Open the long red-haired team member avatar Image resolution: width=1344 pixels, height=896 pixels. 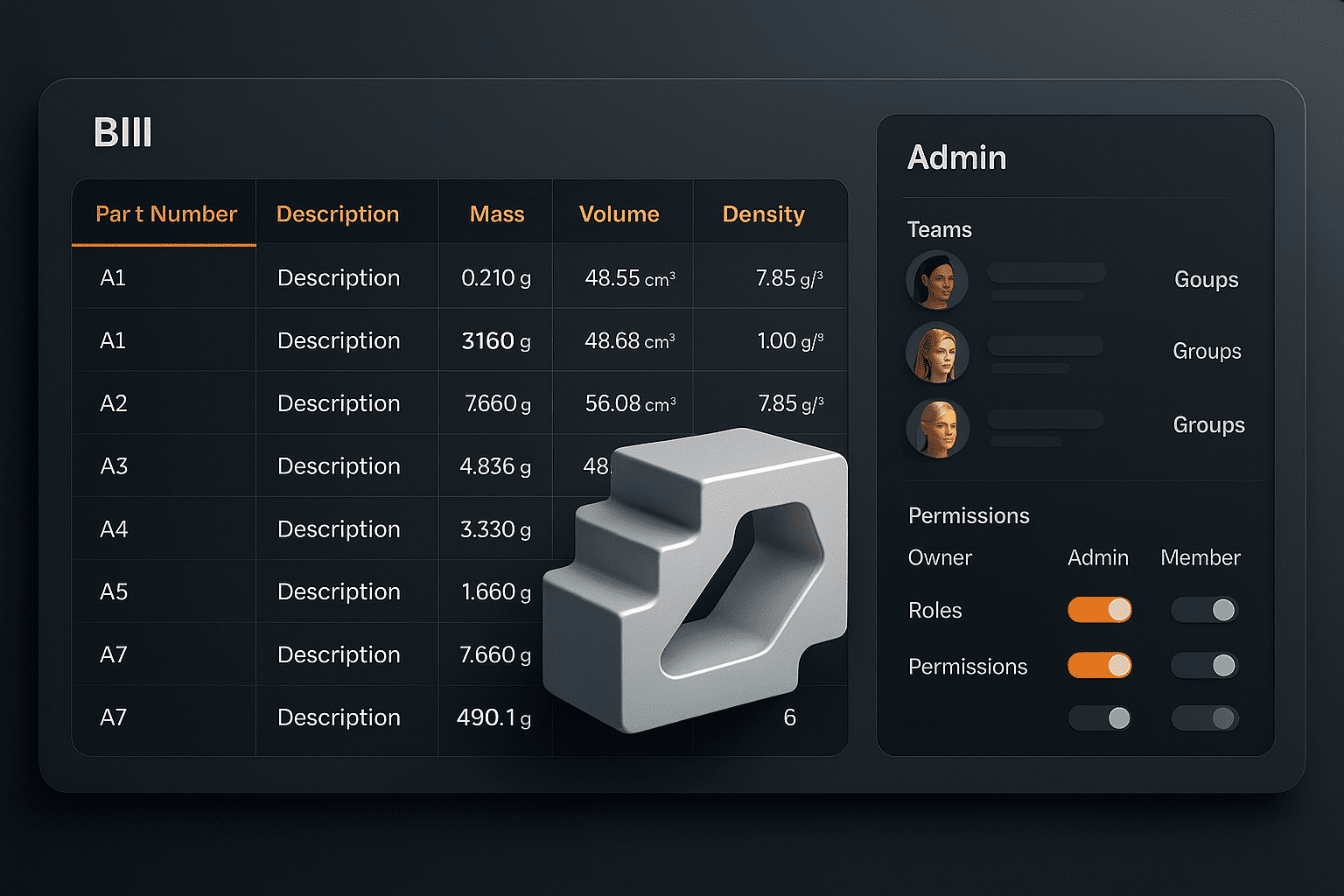(x=937, y=353)
